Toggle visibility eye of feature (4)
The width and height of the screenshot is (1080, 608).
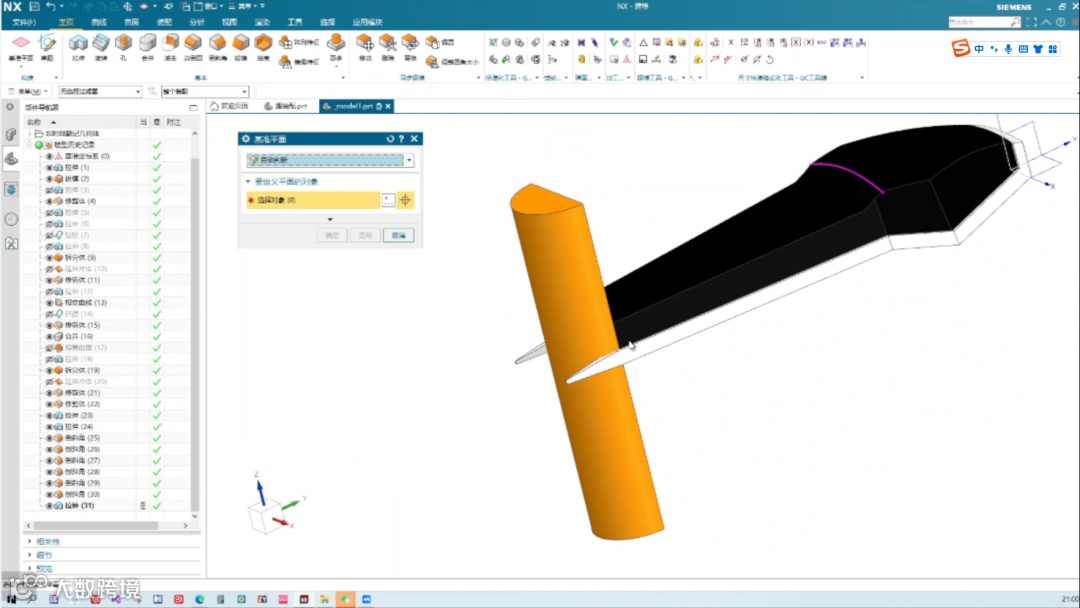(x=50, y=201)
